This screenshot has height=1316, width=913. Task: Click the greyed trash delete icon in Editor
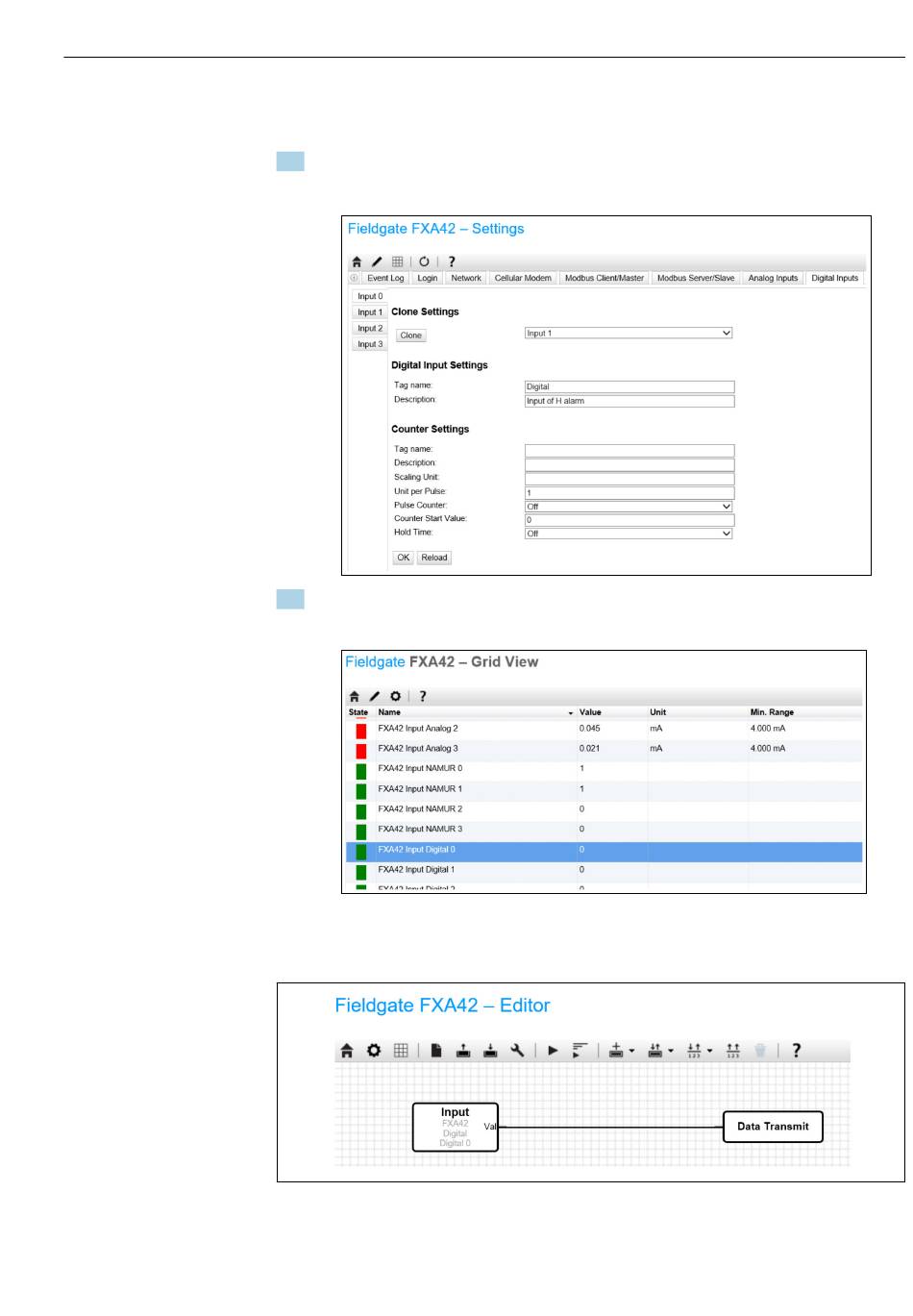coord(760,1051)
